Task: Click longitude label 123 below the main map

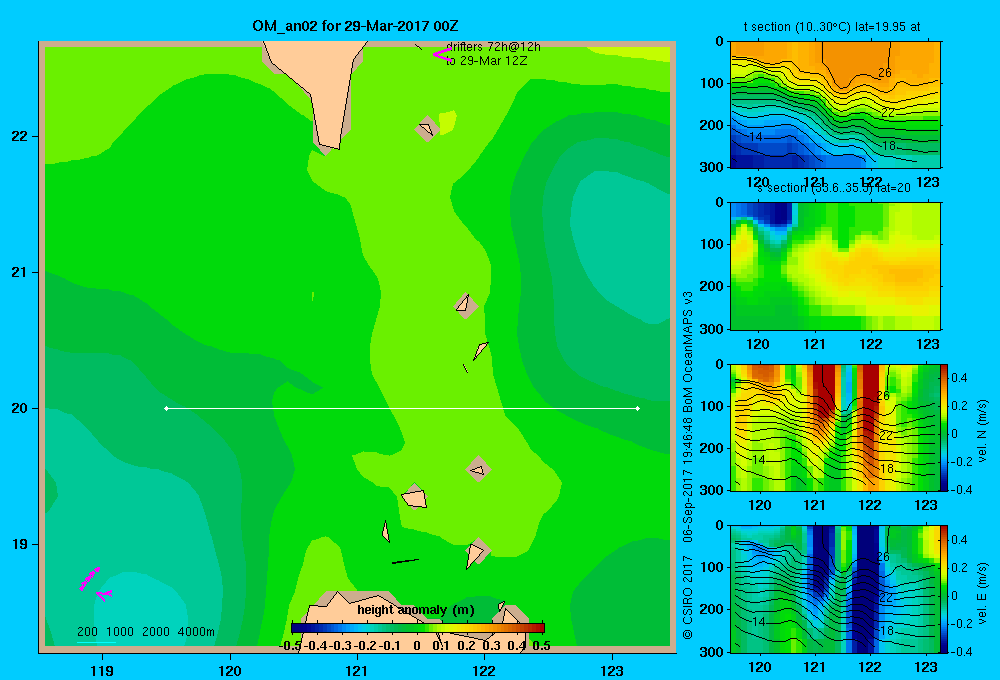Action: [x=612, y=670]
